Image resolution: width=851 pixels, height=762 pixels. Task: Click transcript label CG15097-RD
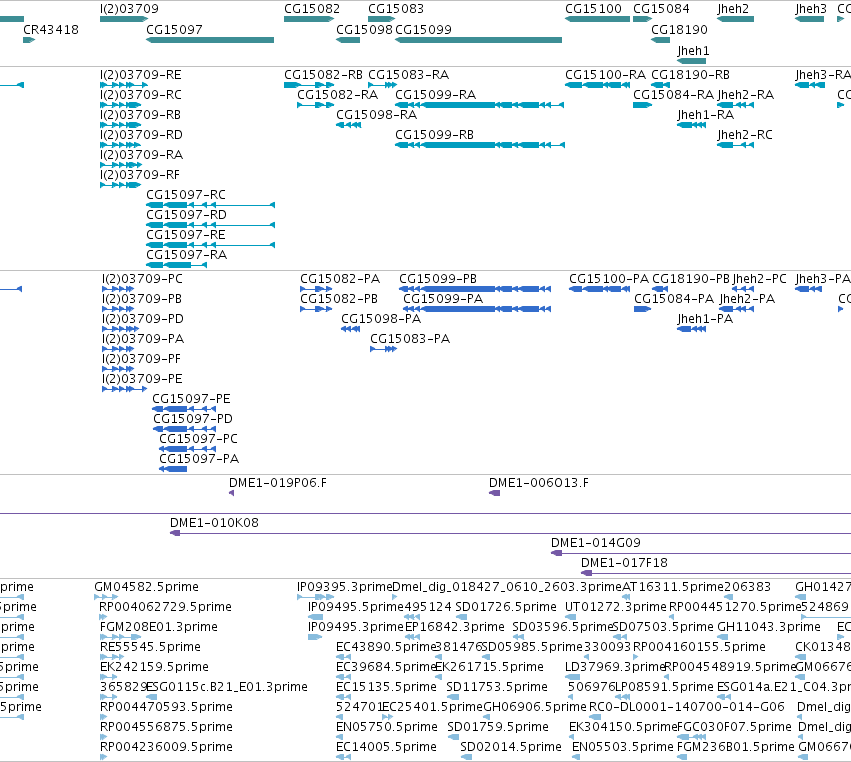(x=186, y=215)
